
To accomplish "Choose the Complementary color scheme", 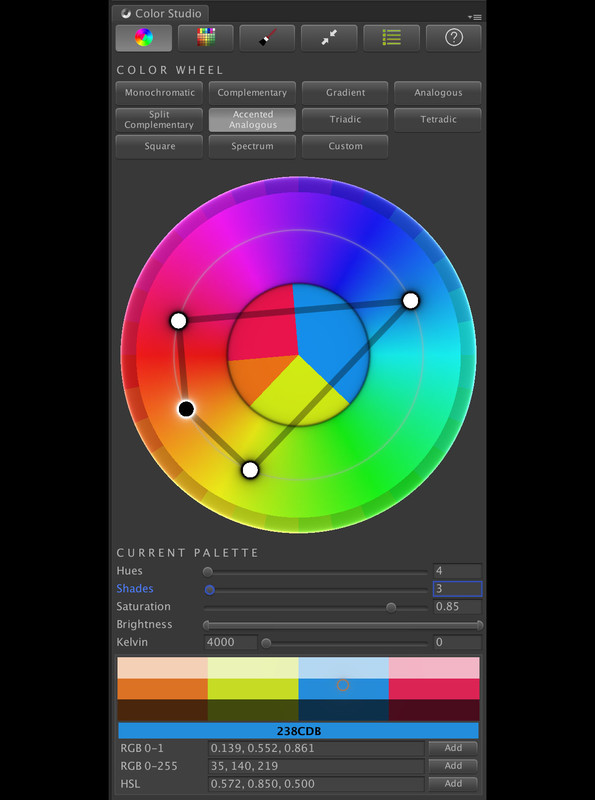I will tap(252, 93).
